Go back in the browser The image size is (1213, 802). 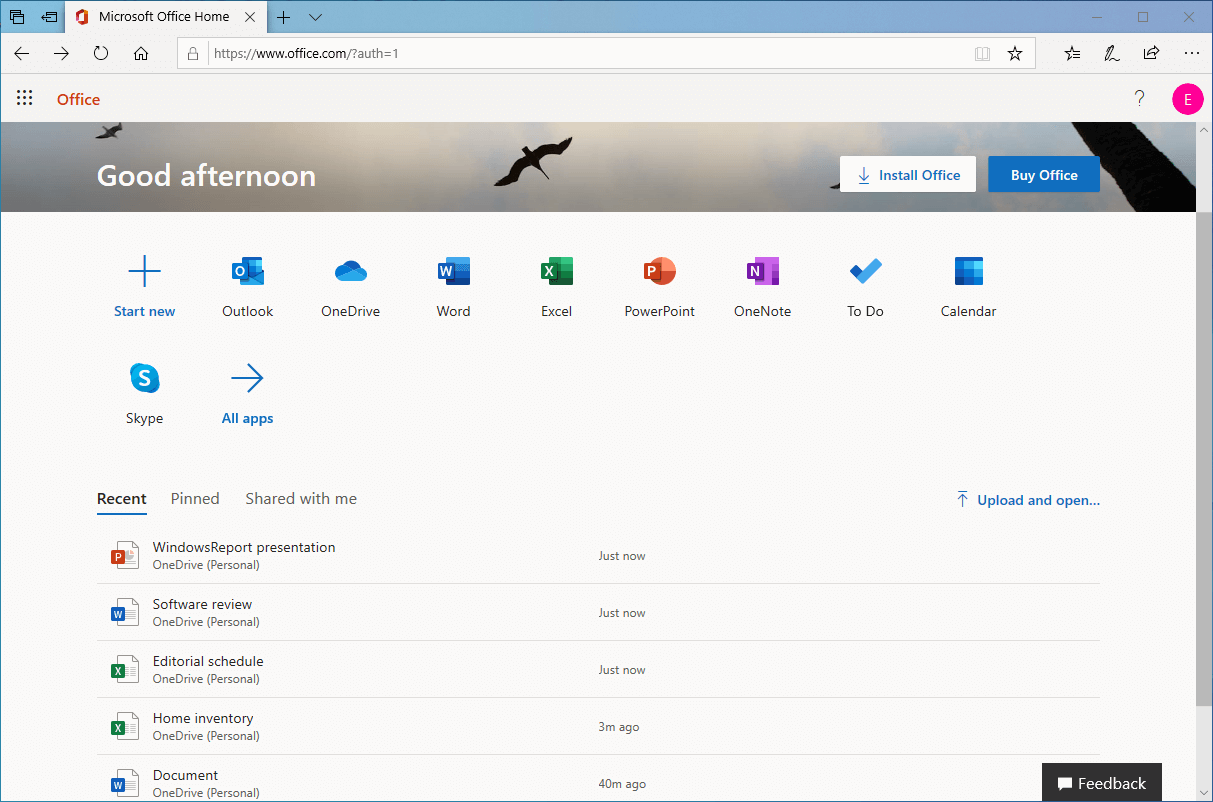pos(22,53)
